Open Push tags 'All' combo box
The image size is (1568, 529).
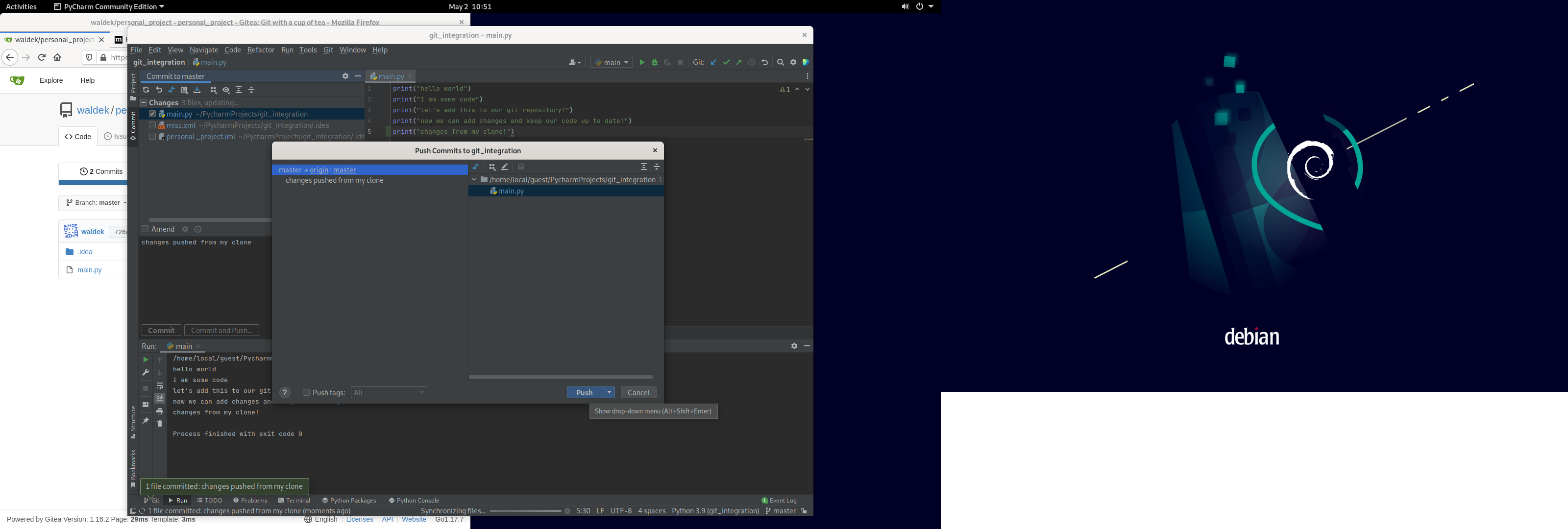389,393
